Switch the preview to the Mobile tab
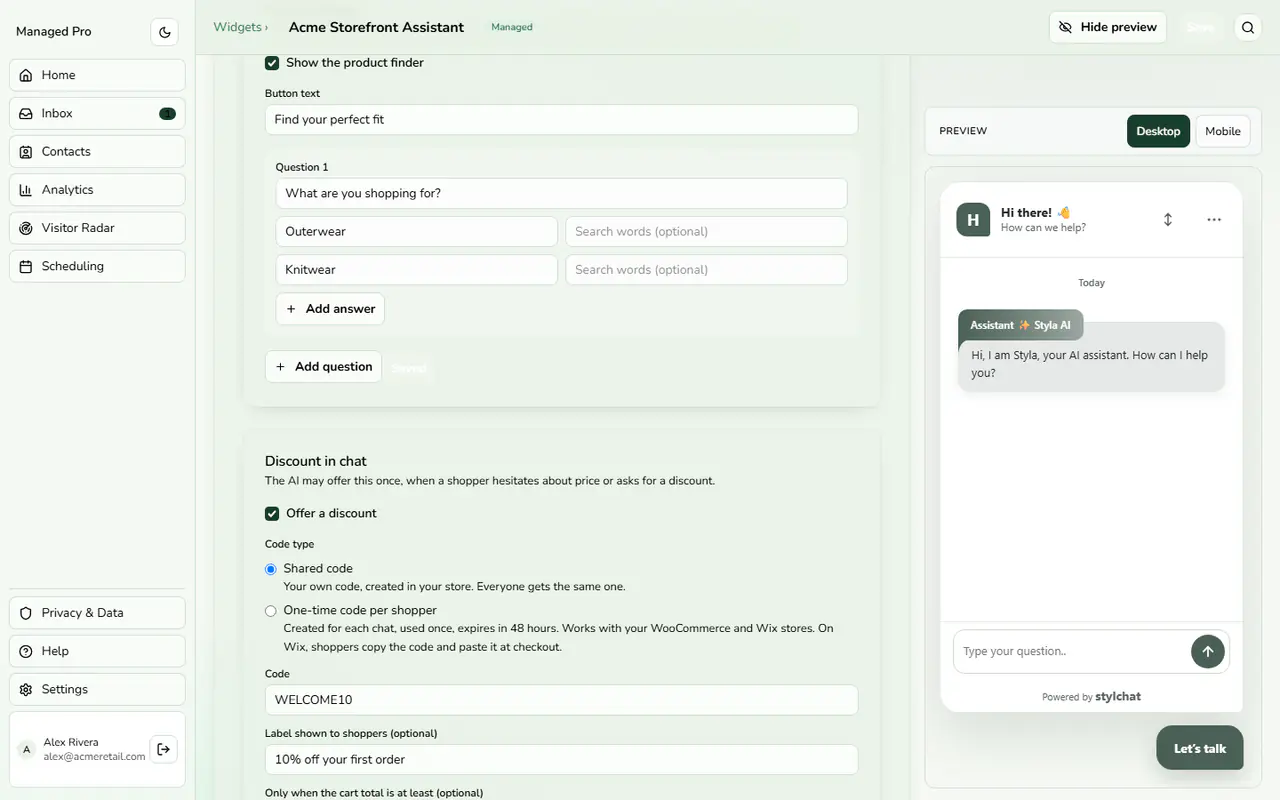The width and height of the screenshot is (1280, 800). click(x=1223, y=131)
